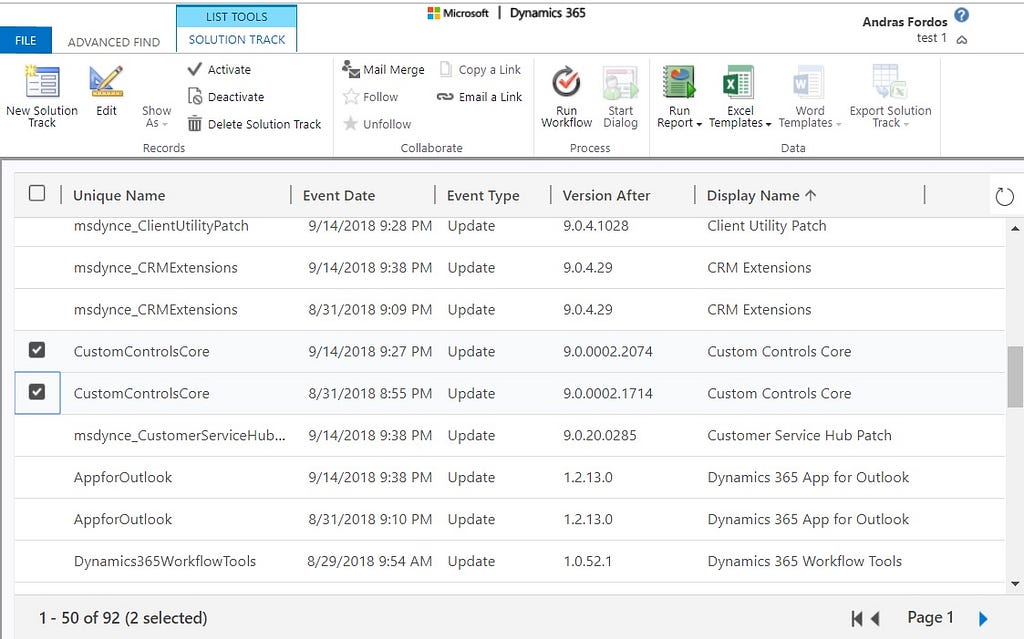This screenshot has width=1024, height=639.
Task: Click version 9.0.20.0285 cell
Action: 600,435
